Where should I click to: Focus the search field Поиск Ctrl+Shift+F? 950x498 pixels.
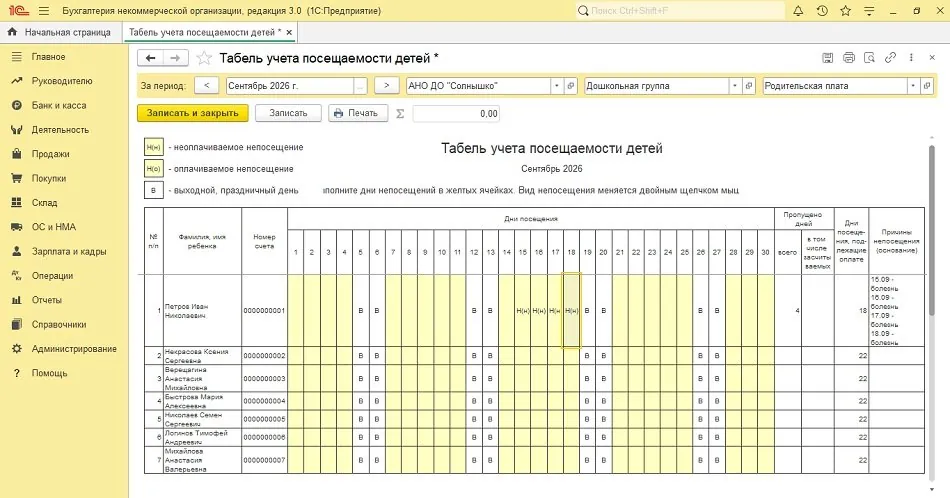[x=679, y=11]
